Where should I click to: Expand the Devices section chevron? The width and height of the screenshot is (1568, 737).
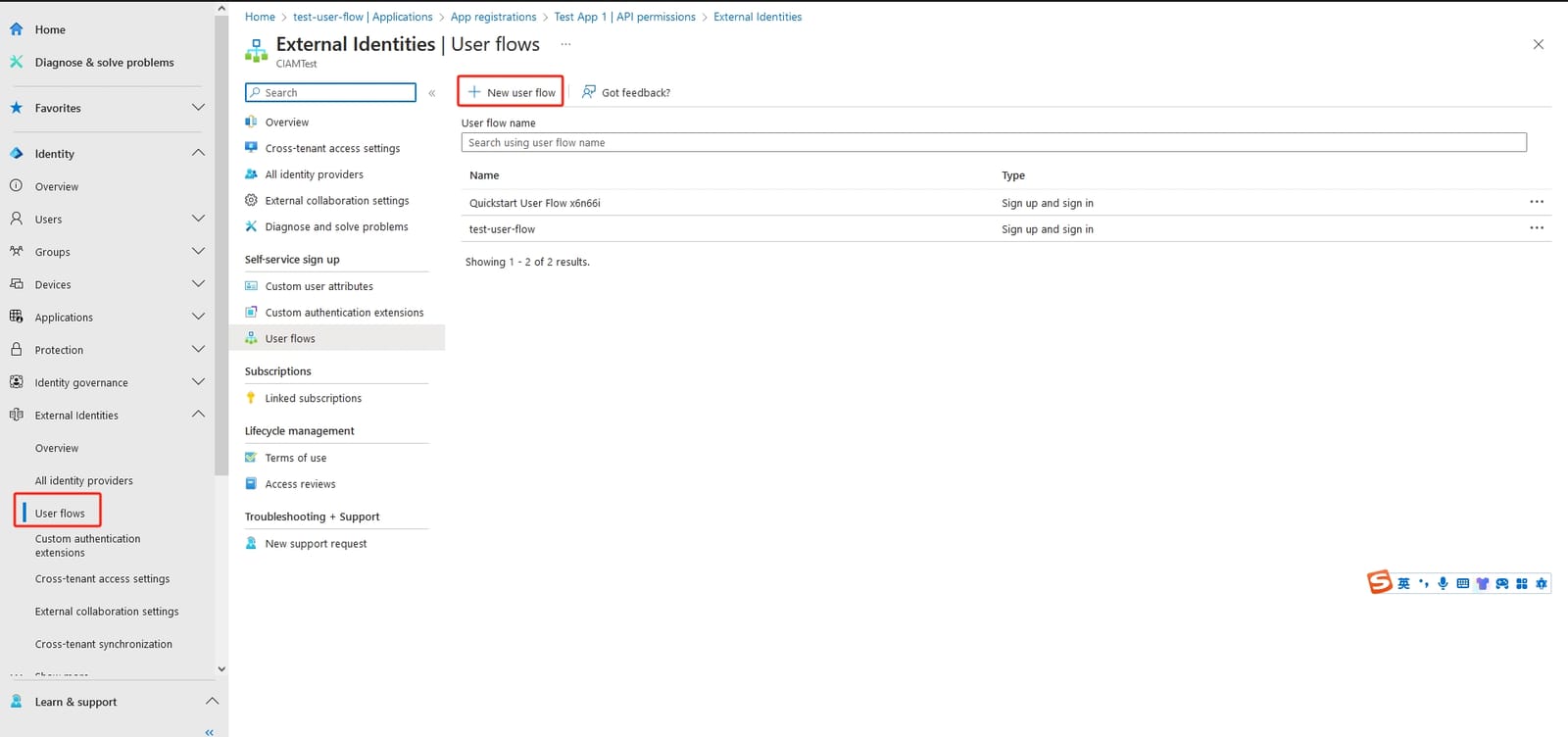coord(198,284)
